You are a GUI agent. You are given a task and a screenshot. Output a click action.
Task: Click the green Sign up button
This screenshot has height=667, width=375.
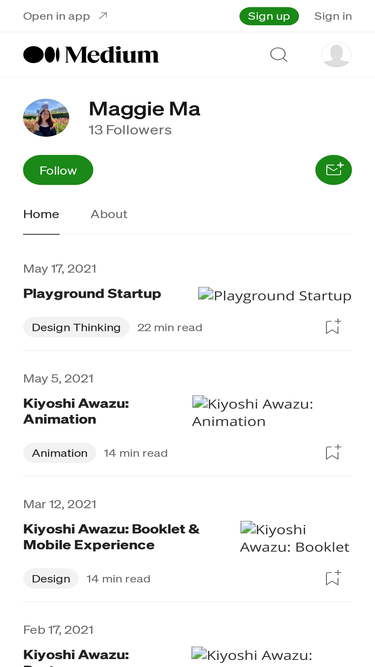pos(269,16)
